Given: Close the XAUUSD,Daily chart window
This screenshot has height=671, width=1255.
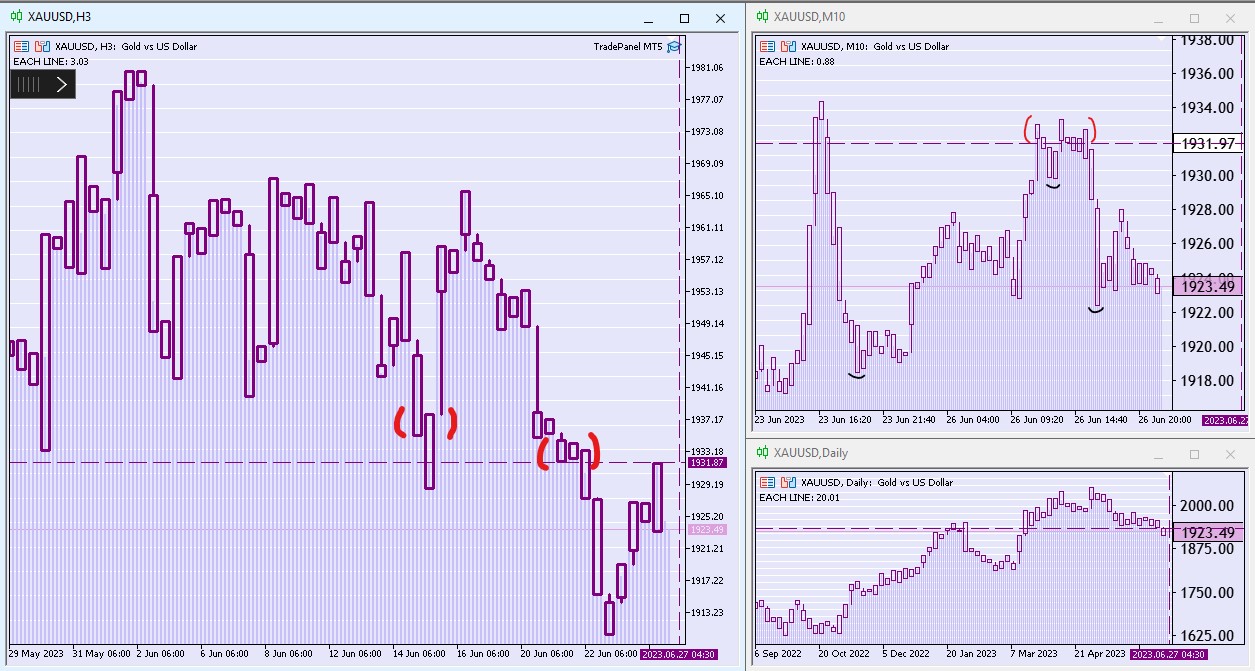Looking at the screenshot, I should [1229, 454].
